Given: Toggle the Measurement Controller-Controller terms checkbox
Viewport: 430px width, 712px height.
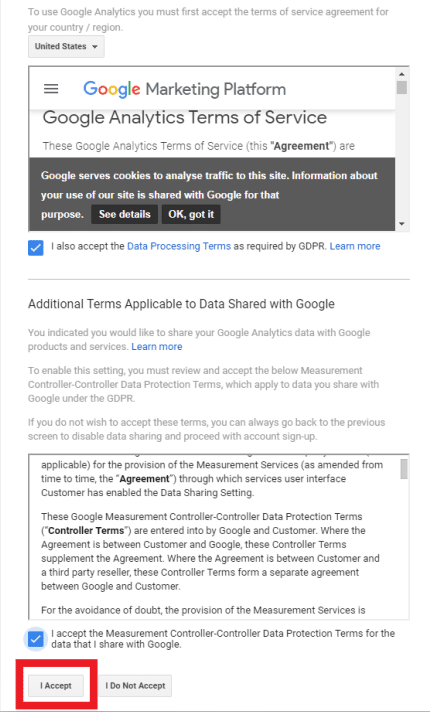Looking at the screenshot, I should [35, 639].
